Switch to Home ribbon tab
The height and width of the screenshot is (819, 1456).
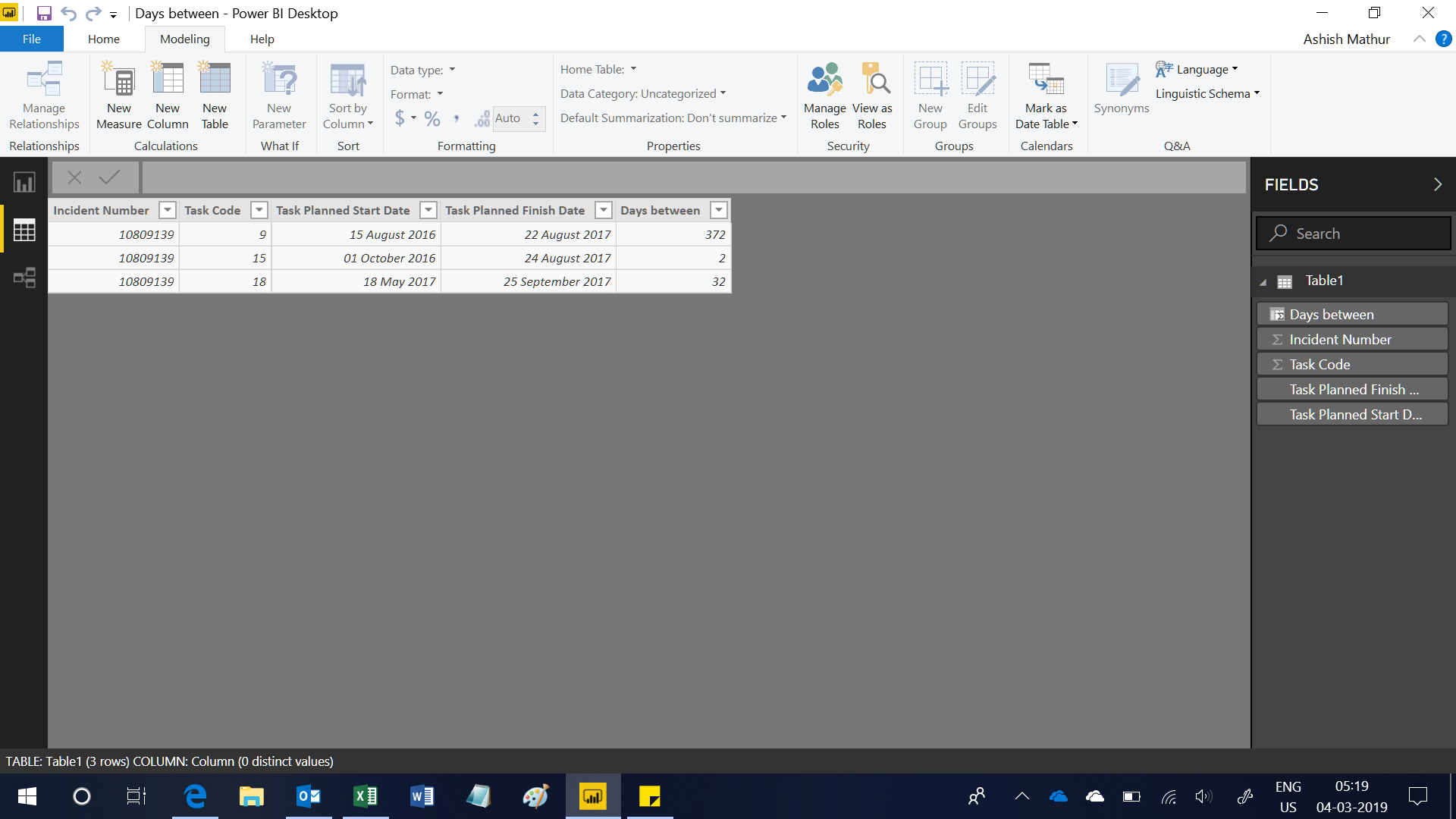pyautogui.click(x=104, y=39)
